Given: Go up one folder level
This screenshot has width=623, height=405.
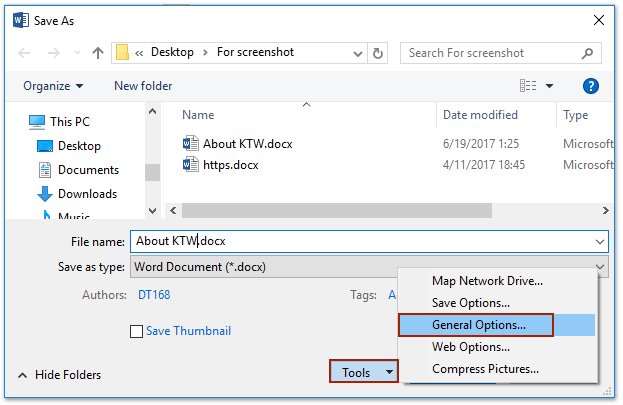Looking at the screenshot, I should pyautogui.click(x=98, y=53).
